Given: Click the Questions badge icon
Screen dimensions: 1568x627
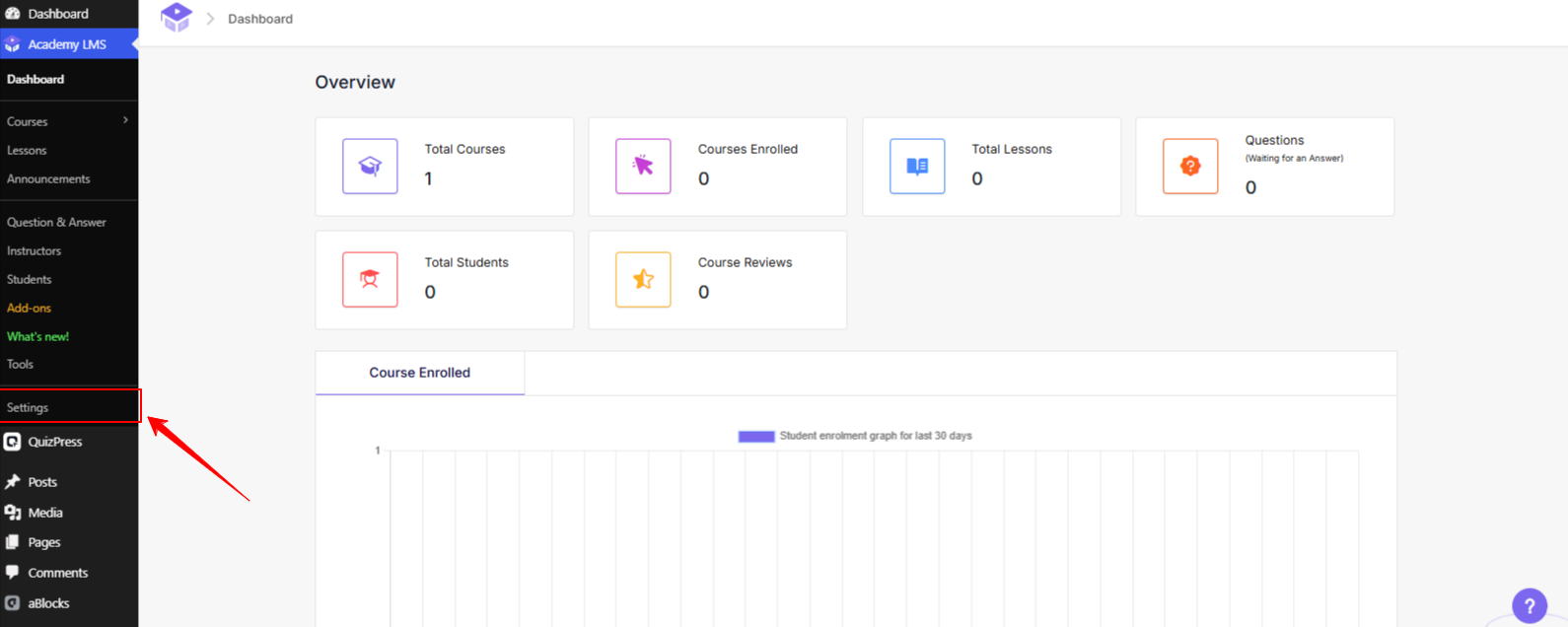Looking at the screenshot, I should [x=1190, y=166].
